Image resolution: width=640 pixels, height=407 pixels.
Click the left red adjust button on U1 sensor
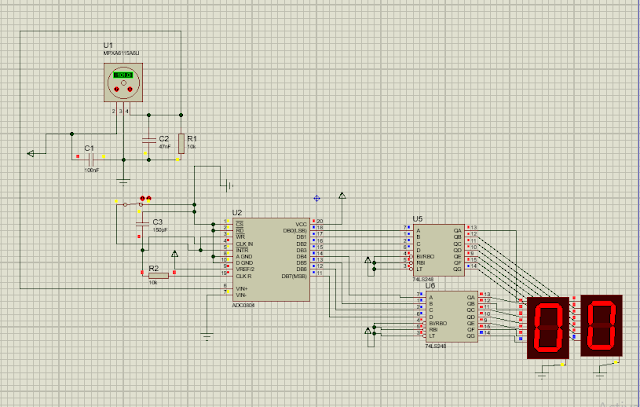pyautogui.click(x=117, y=89)
